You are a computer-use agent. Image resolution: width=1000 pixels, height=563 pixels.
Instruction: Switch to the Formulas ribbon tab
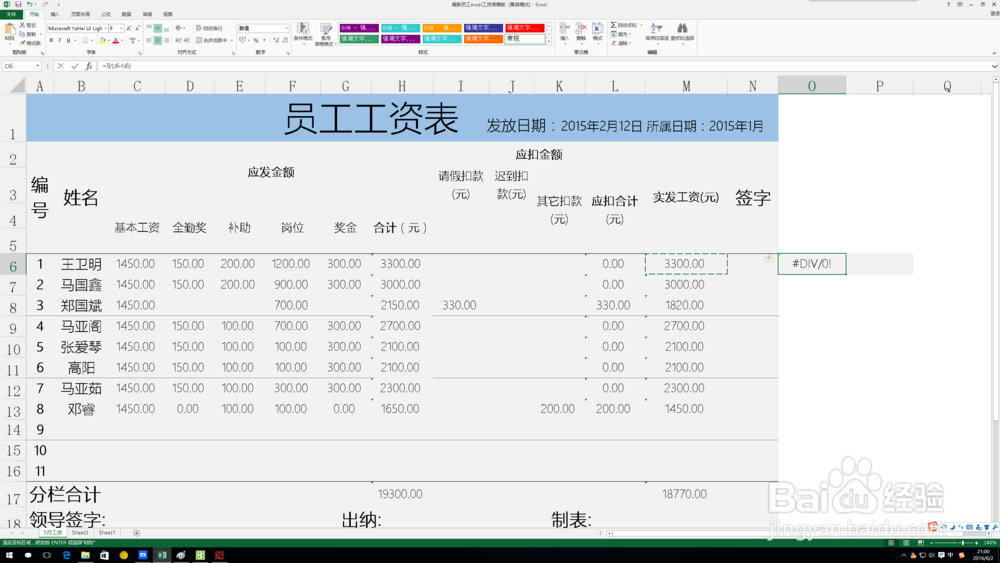106,14
